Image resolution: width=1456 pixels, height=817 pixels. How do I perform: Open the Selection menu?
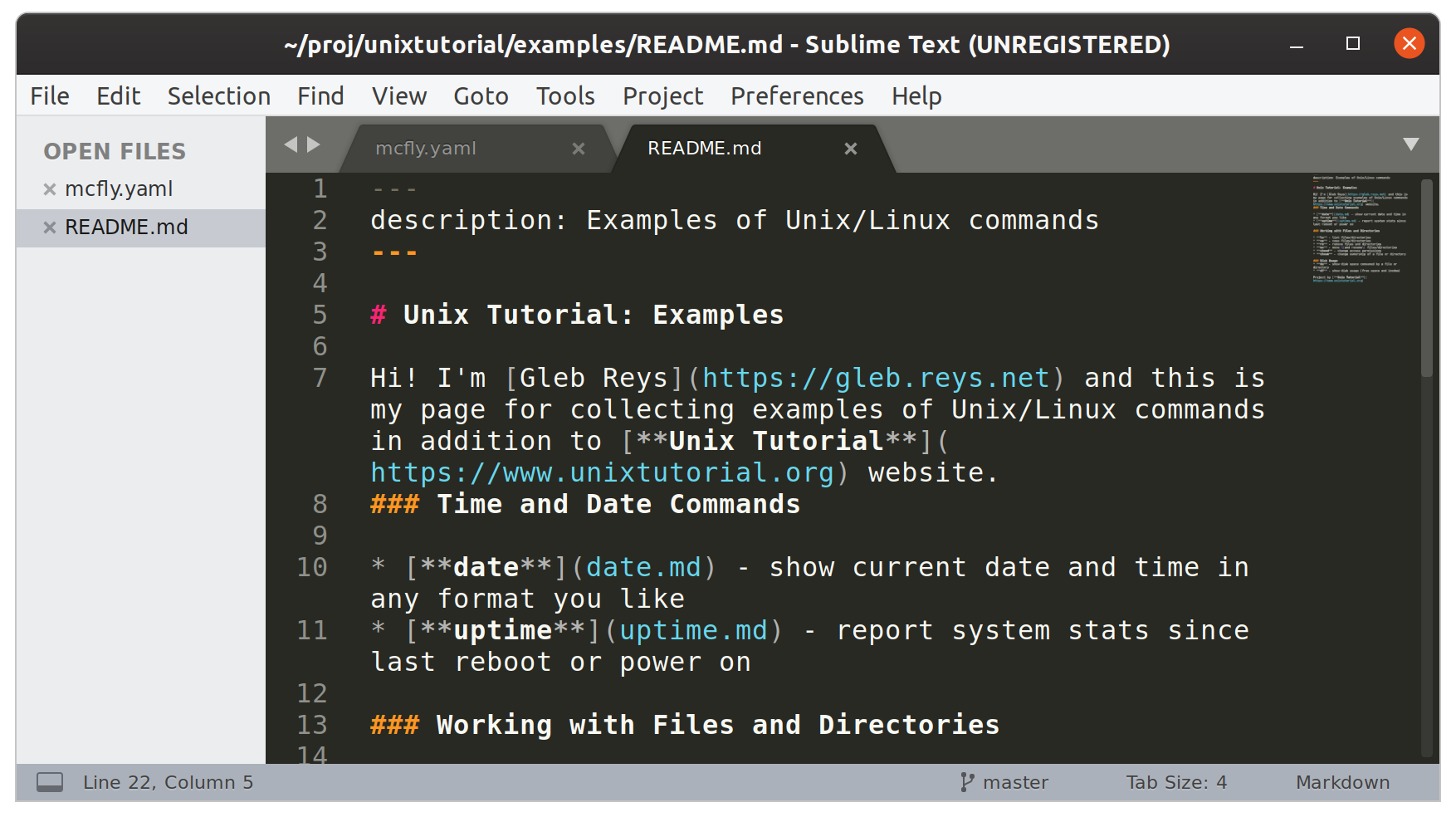coord(219,96)
